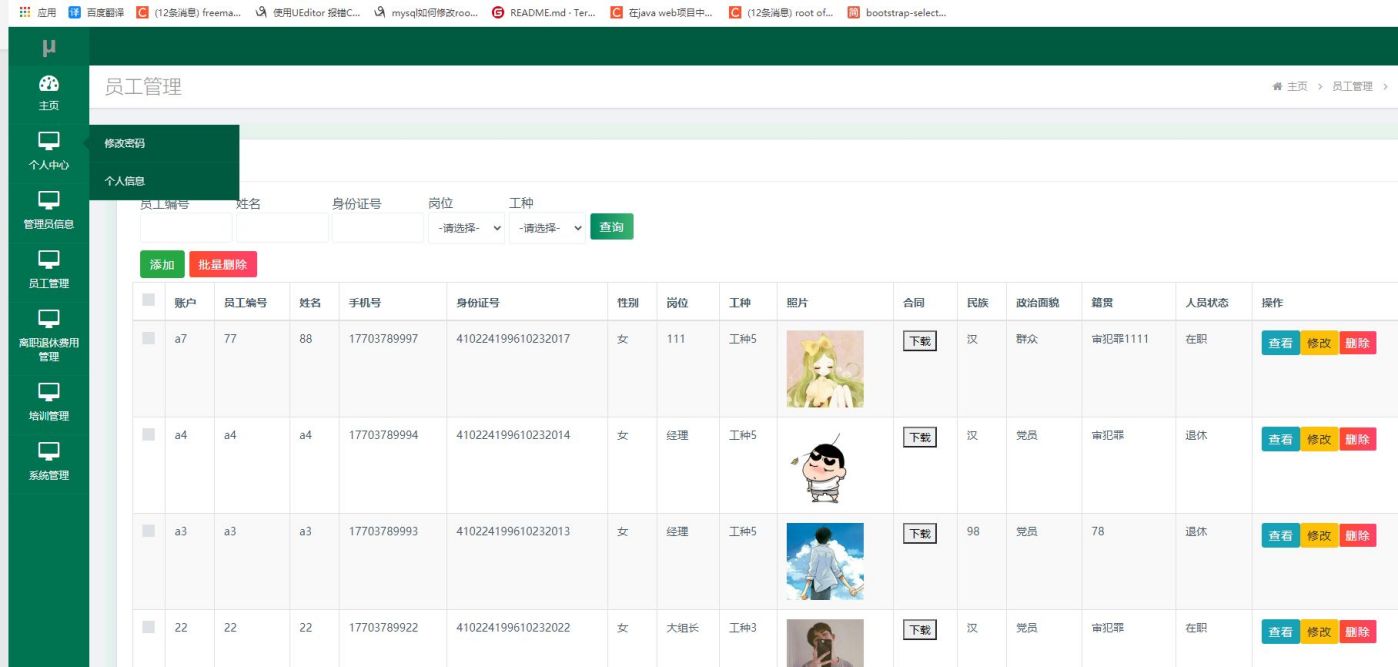1398x667 pixels.
Task: Click 查看 for account a3
Action: pos(1281,535)
